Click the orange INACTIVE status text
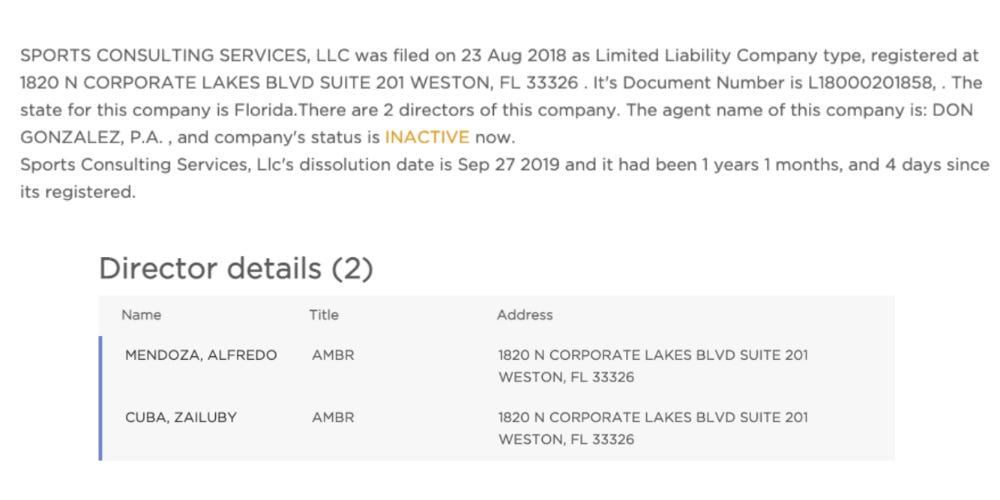This screenshot has width=1000, height=500. [x=427, y=137]
